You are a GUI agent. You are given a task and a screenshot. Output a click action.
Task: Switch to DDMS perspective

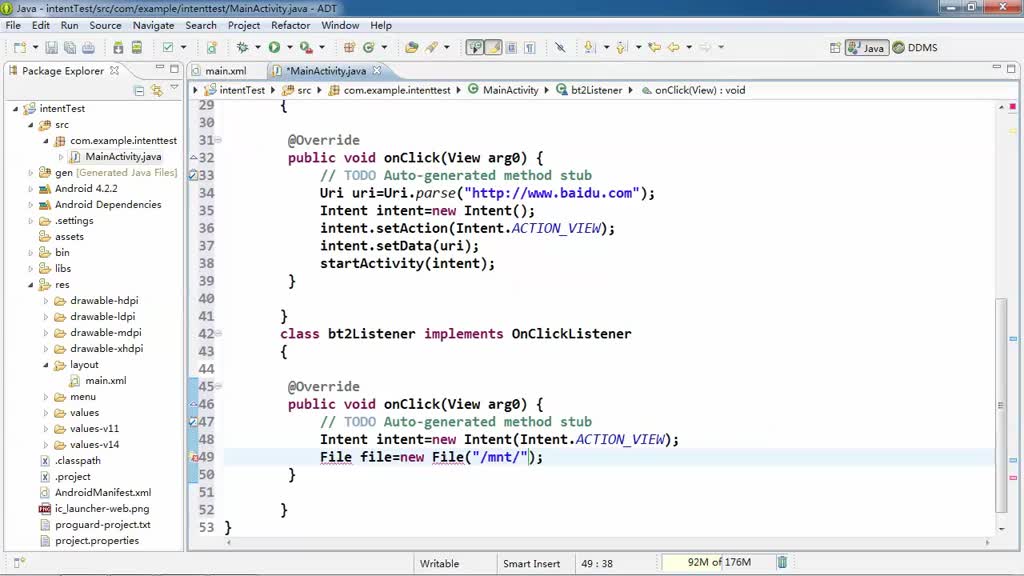tap(915, 48)
